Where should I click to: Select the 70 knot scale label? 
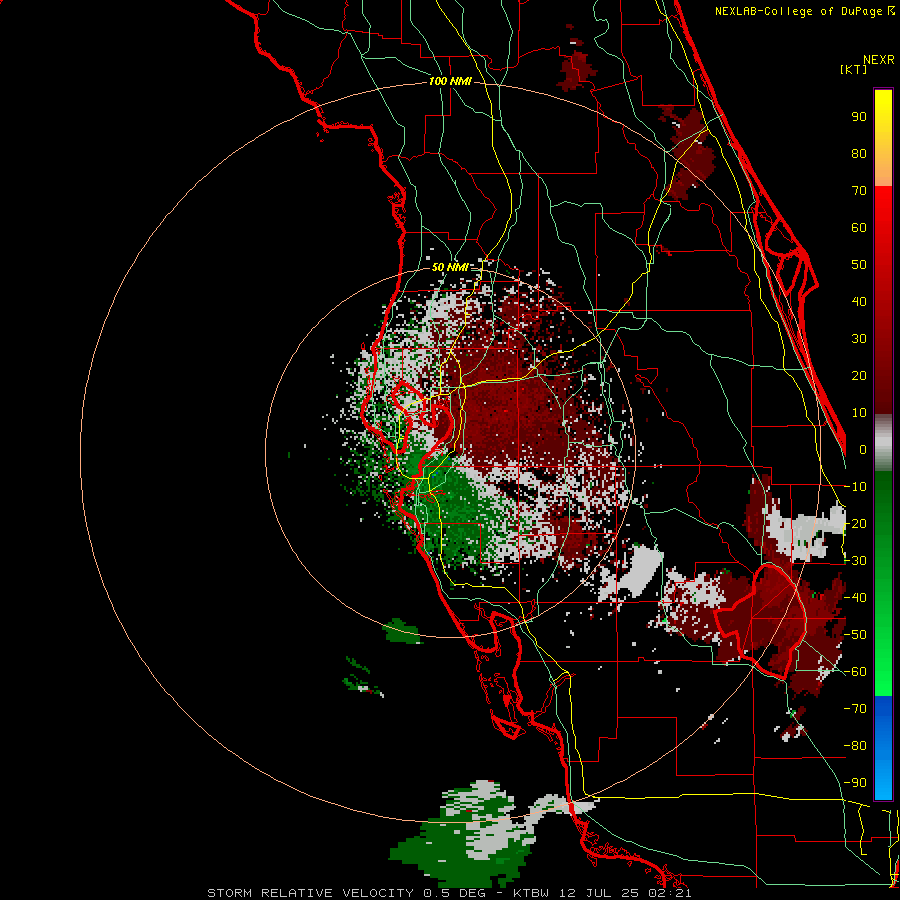click(x=859, y=191)
